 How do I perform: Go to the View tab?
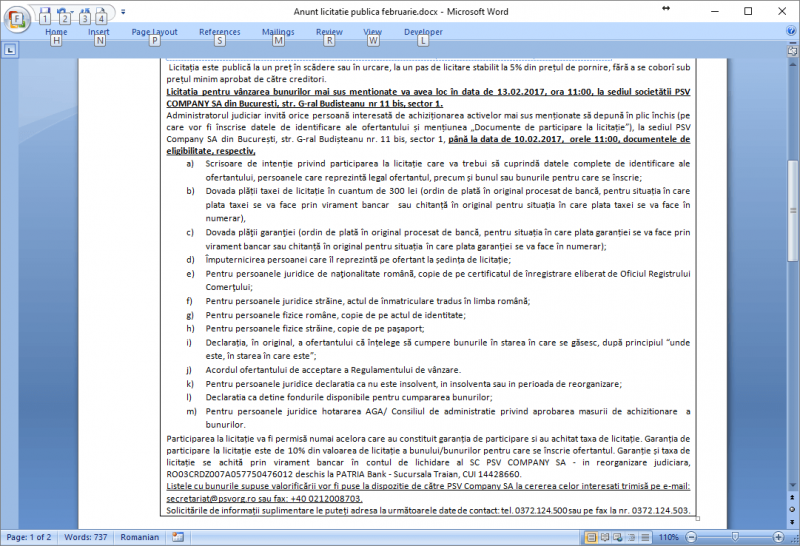372,32
